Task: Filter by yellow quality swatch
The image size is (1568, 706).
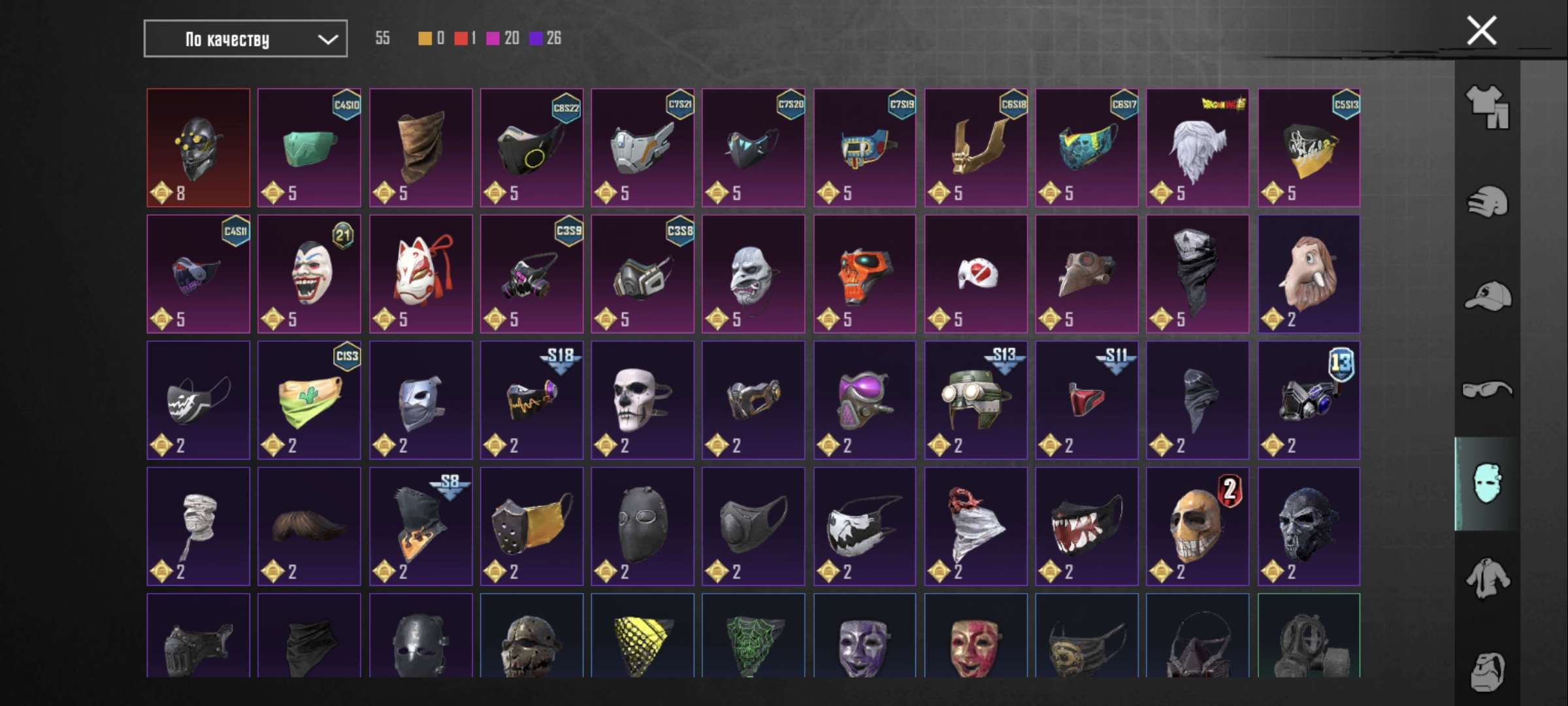Action: point(425,39)
